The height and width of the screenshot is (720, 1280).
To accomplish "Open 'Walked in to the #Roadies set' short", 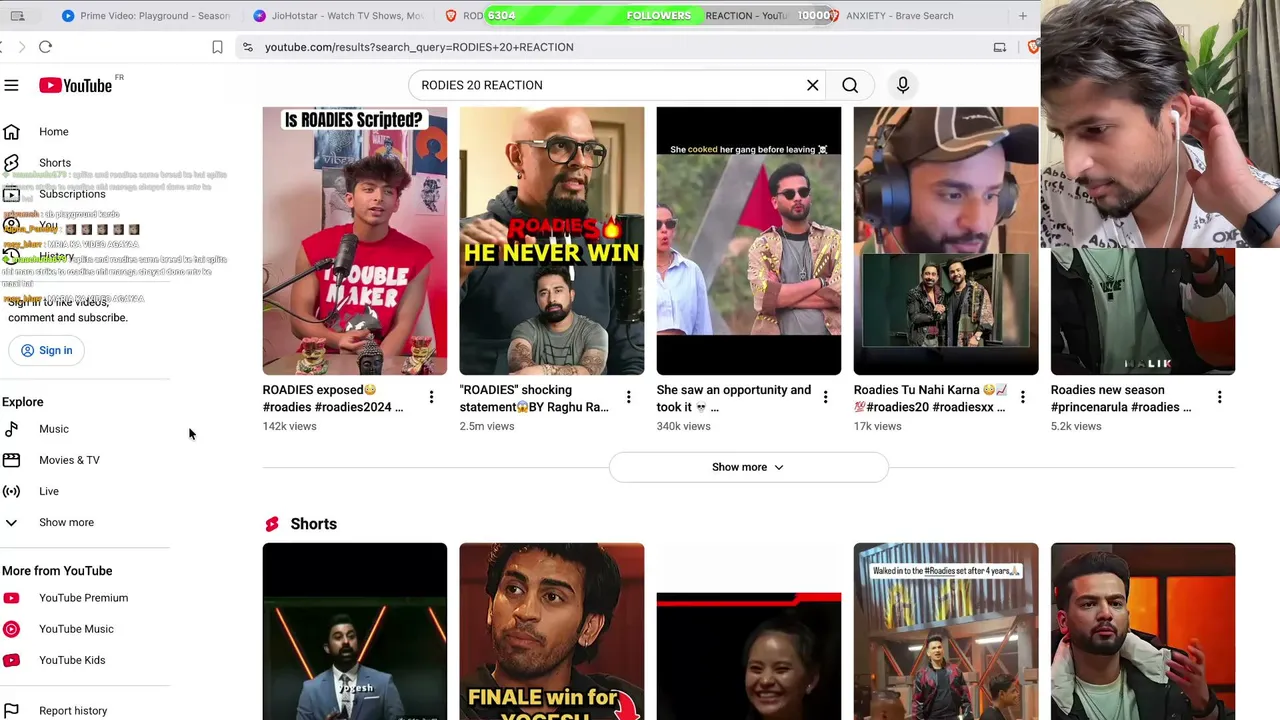I will pos(946,632).
